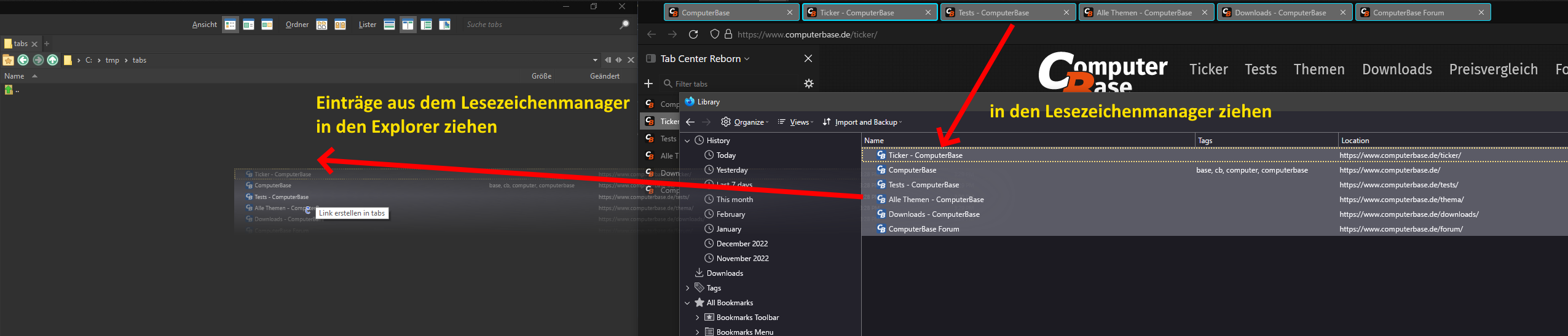Click the Firefox back navigation arrow
This screenshot has width=1568, height=336.
652,34
